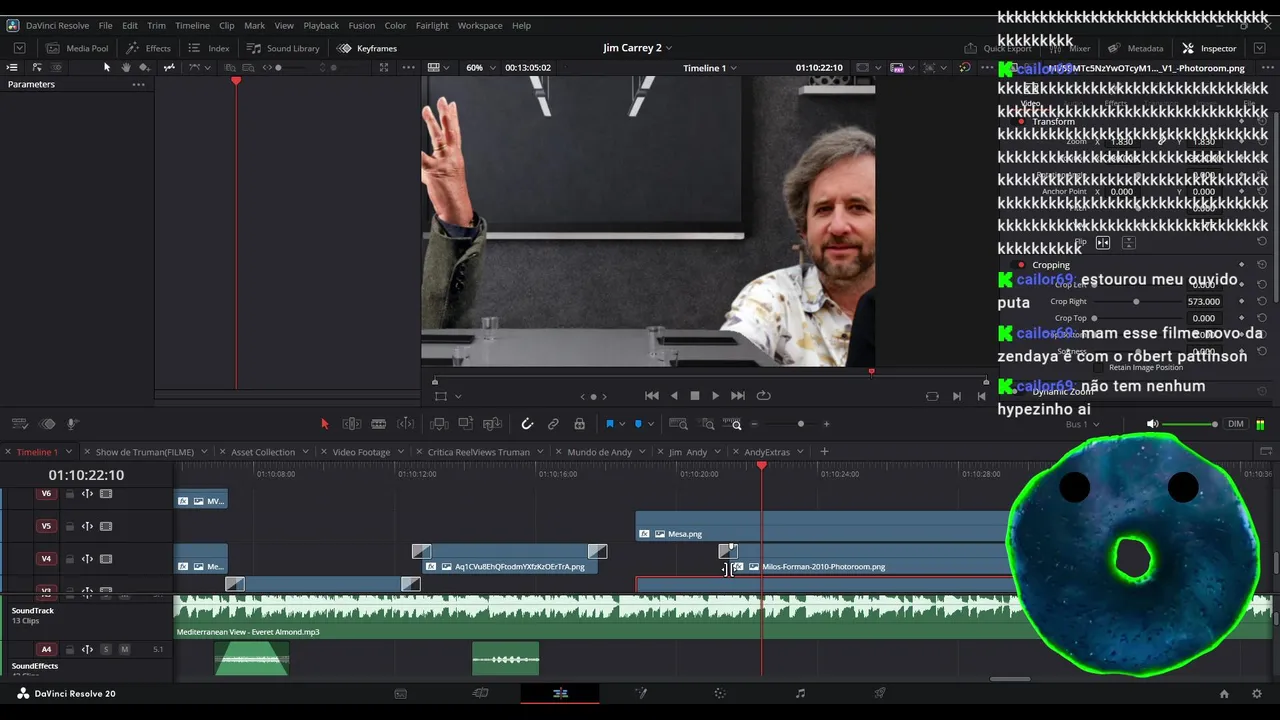The width and height of the screenshot is (1280, 720).
Task: Open the Effects panel
Action: 148,48
